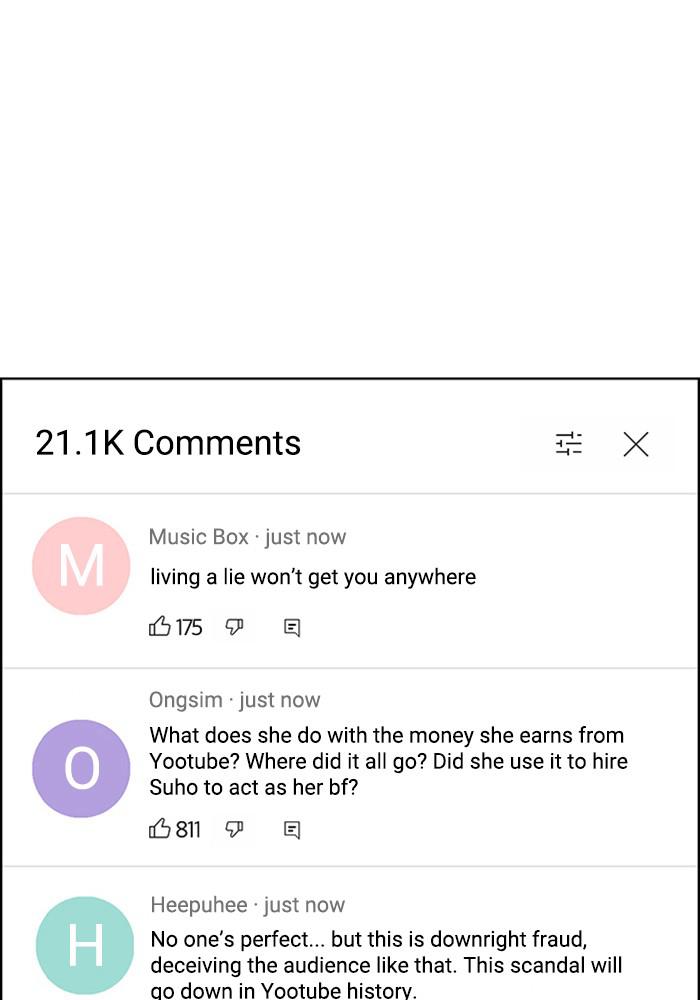Click Heepuhee's comment about downright fraud
700x1000 pixels.
(x=386, y=965)
